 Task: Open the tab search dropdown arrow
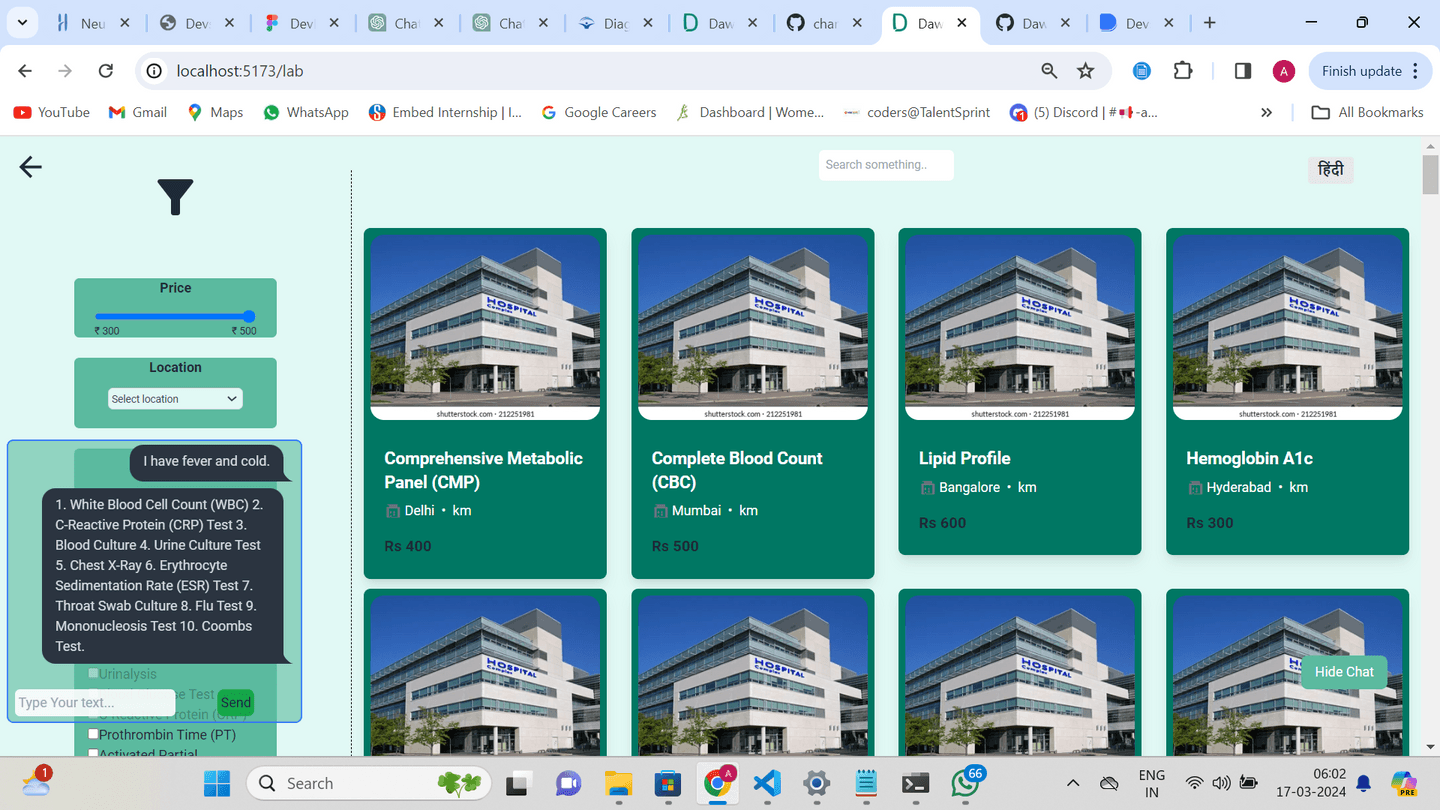(x=22, y=22)
